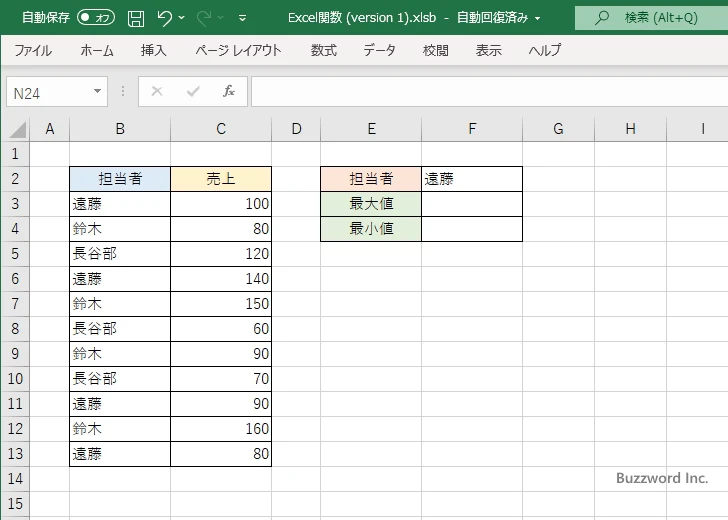728x520 pixels.
Task: Select the 担当者 header cell B2
Action: pos(120,179)
